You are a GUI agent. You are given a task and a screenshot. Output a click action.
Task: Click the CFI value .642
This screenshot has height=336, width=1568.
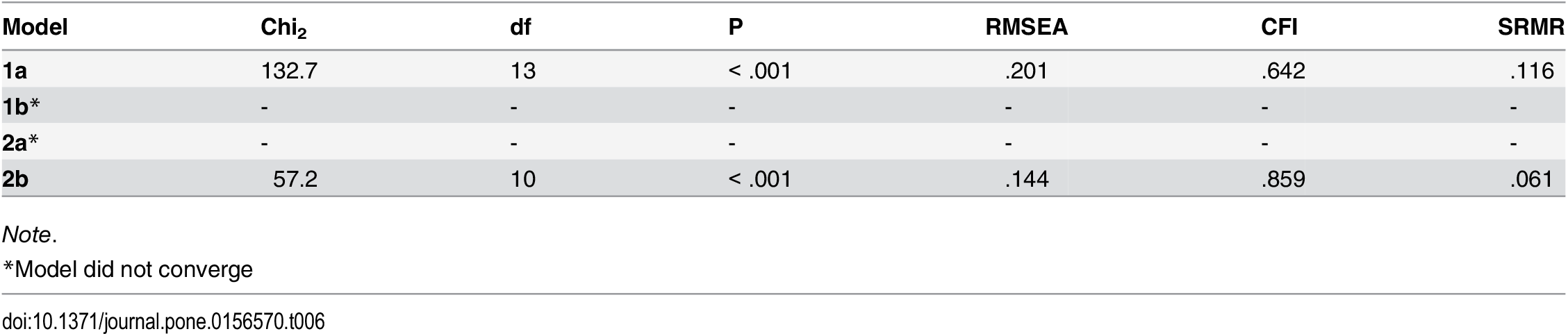(1283, 71)
